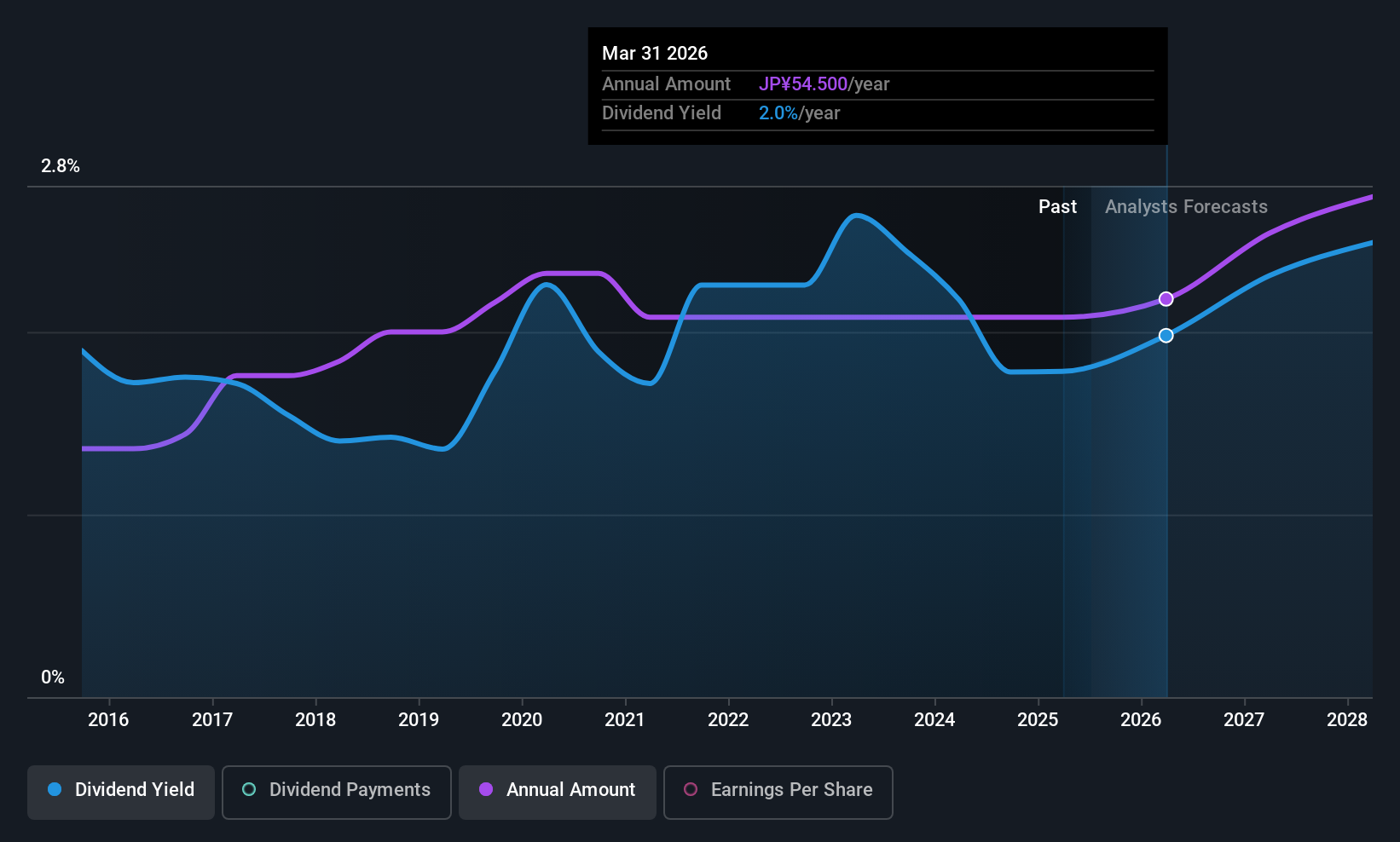Click the Analysts Forecasts label

click(1186, 207)
